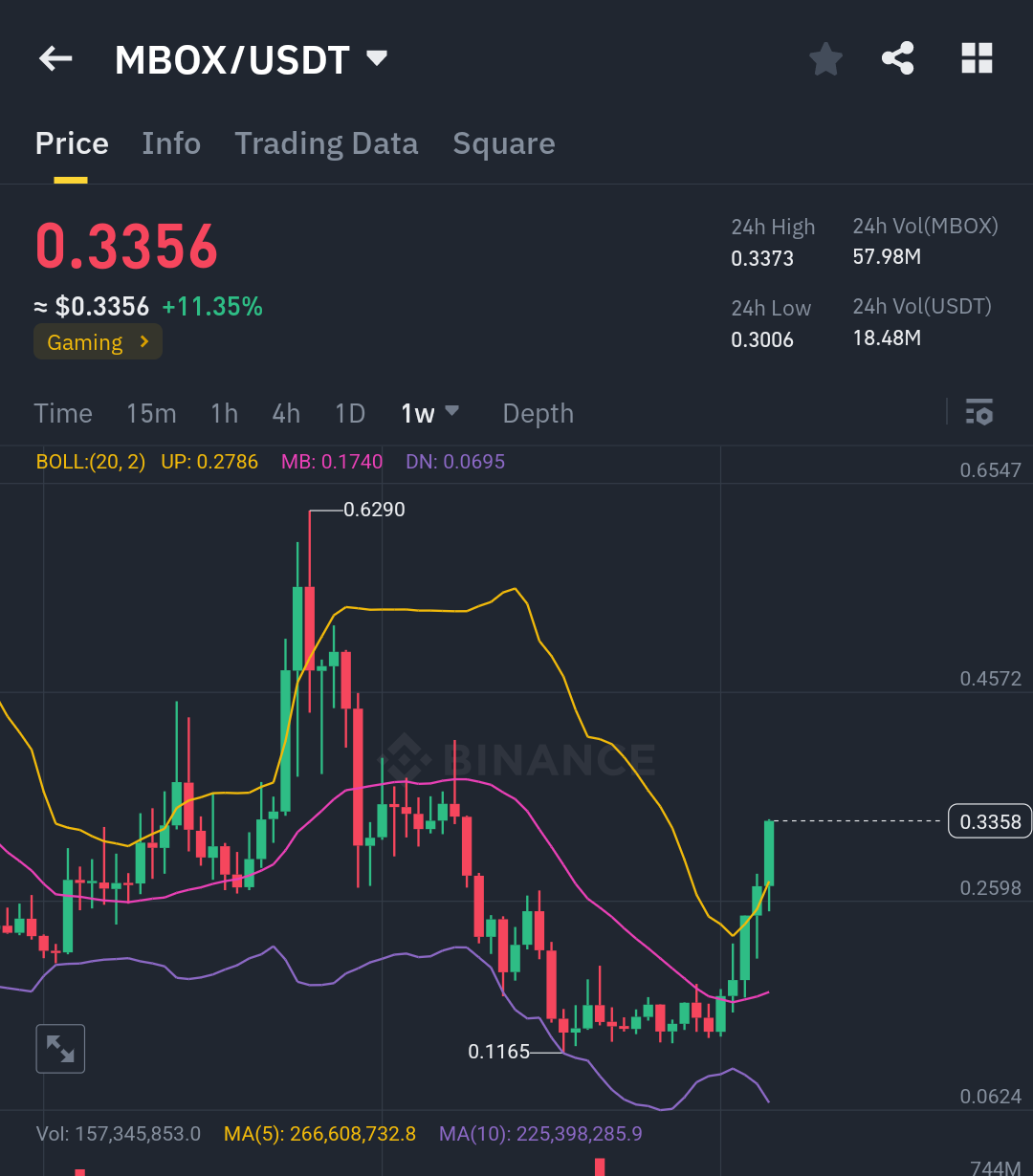Tap the UP: 0.2786 band value
The image size is (1033, 1176).
pos(209,462)
